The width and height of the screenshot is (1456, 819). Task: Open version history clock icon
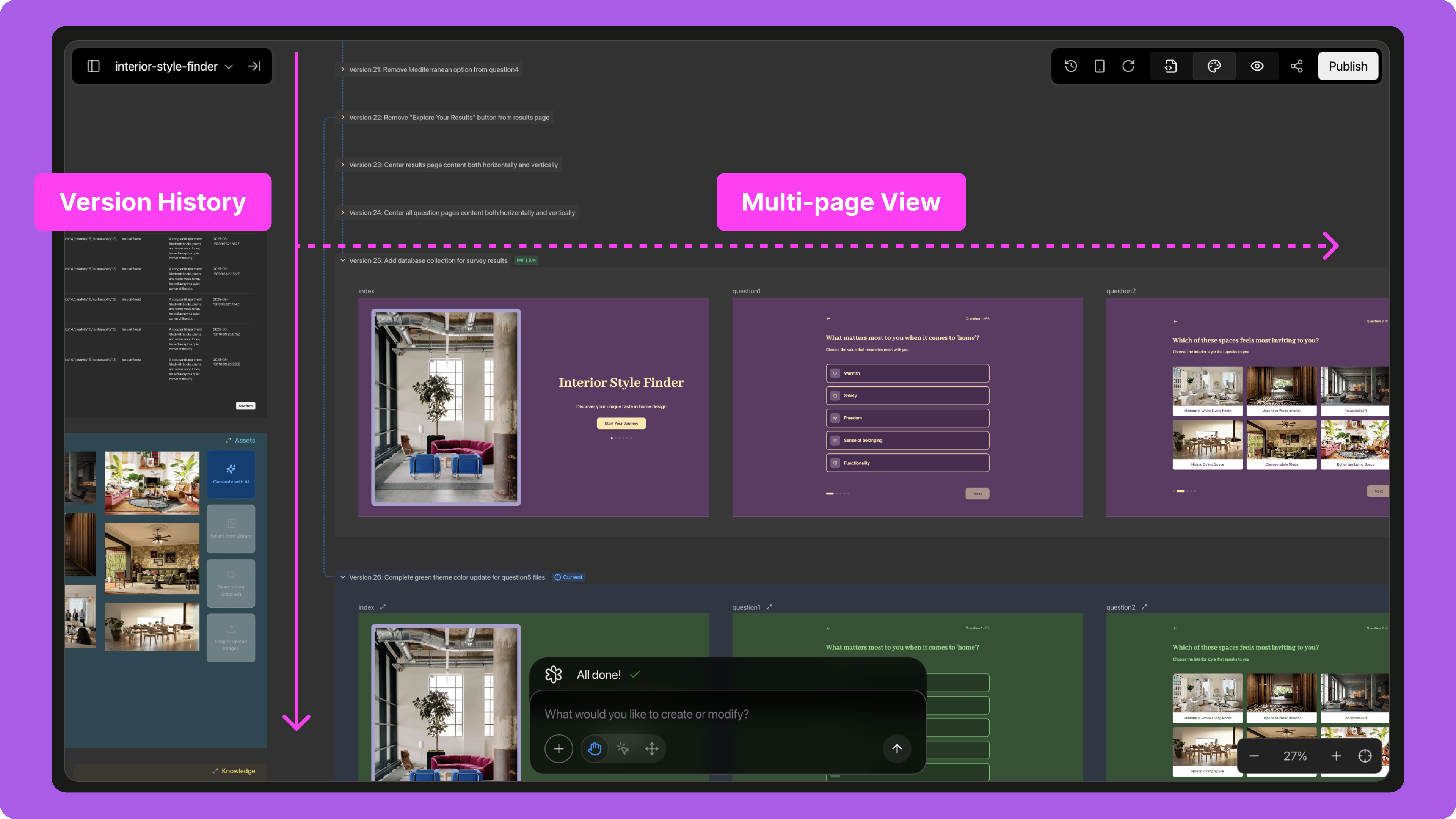point(1070,66)
